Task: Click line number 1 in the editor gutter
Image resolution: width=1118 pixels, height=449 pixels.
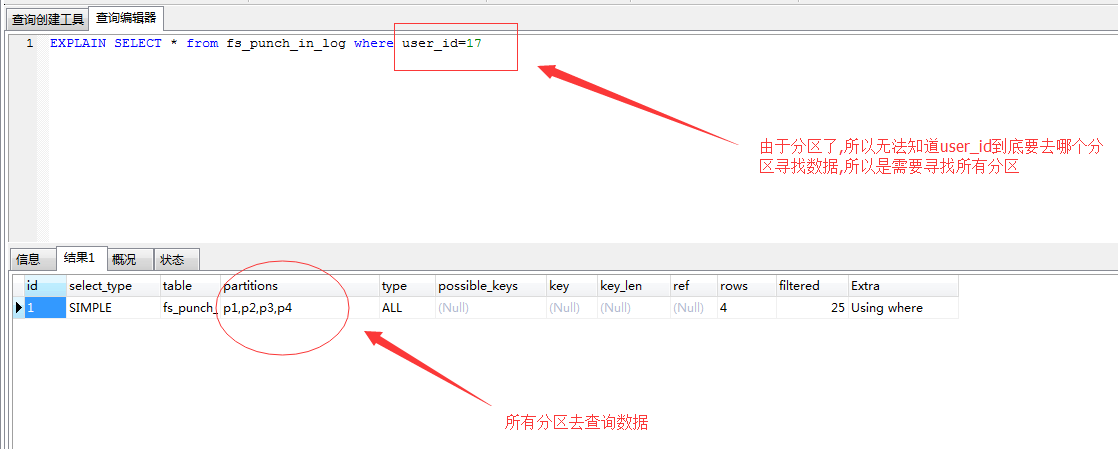Action: pos(29,43)
